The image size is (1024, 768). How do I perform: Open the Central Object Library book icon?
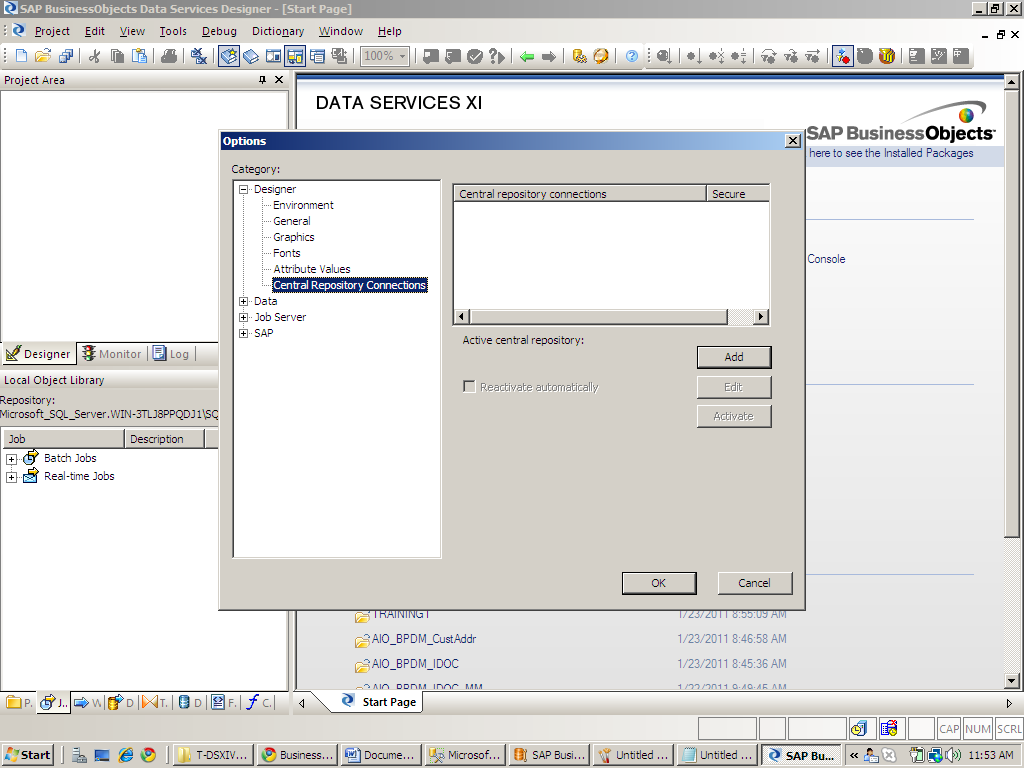251,56
